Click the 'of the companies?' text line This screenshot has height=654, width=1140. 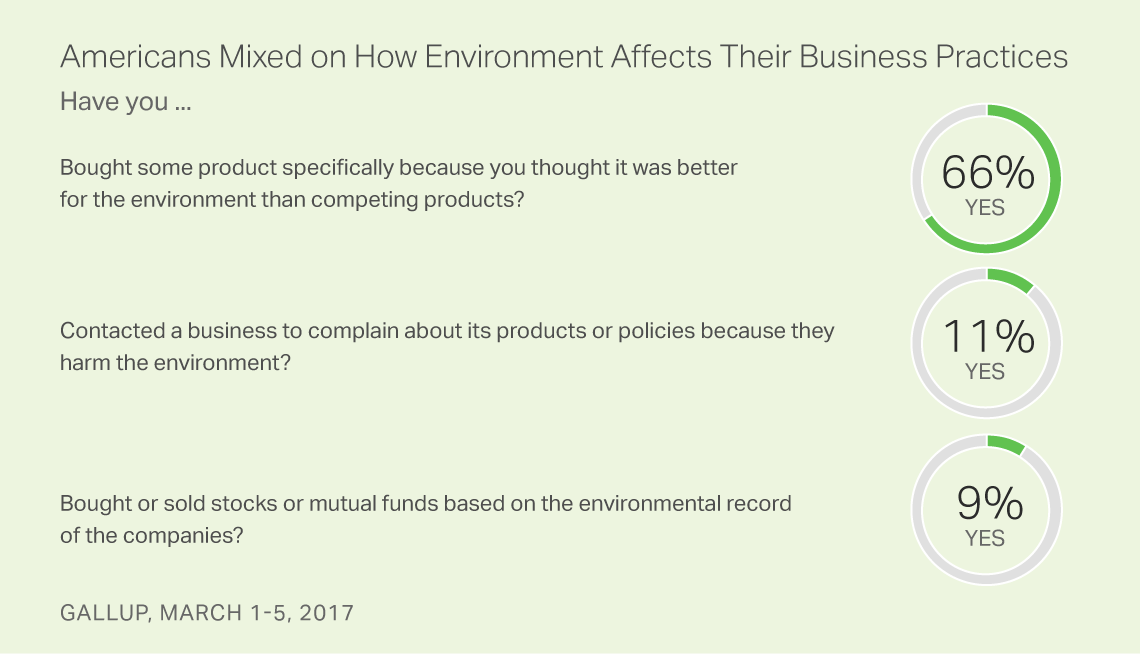(151, 536)
